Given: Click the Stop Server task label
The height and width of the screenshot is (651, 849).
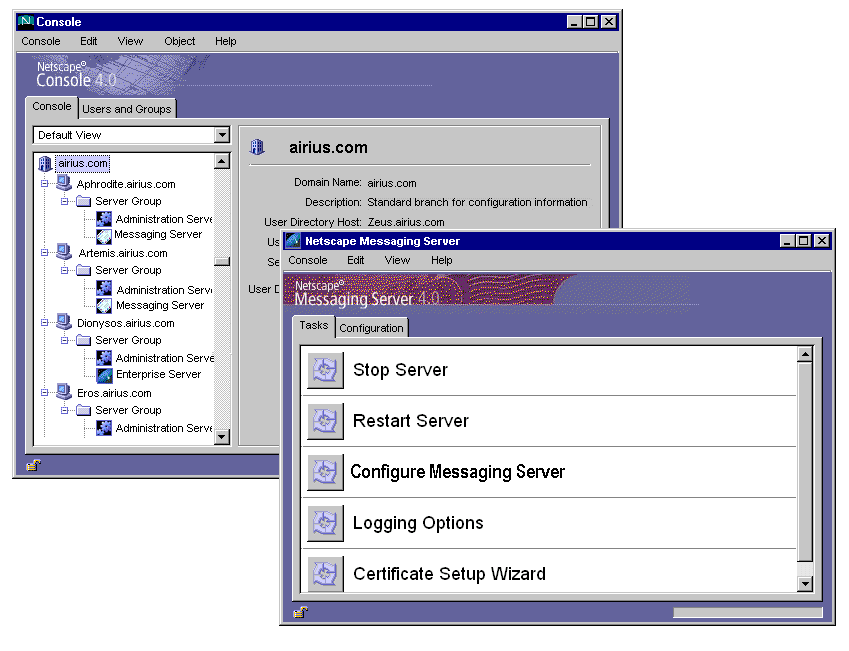Looking at the screenshot, I should pos(400,370).
